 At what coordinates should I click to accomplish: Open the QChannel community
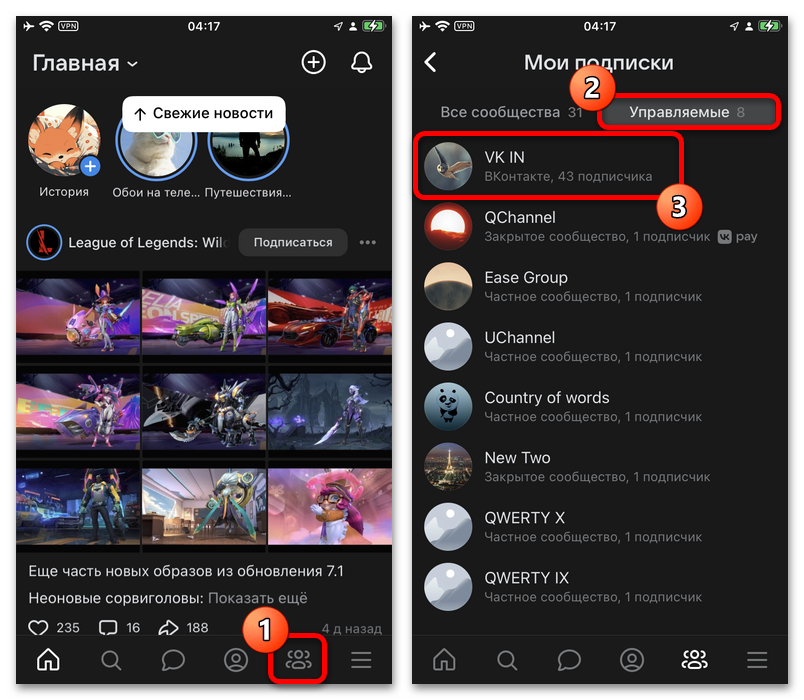(x=599, y=227)
